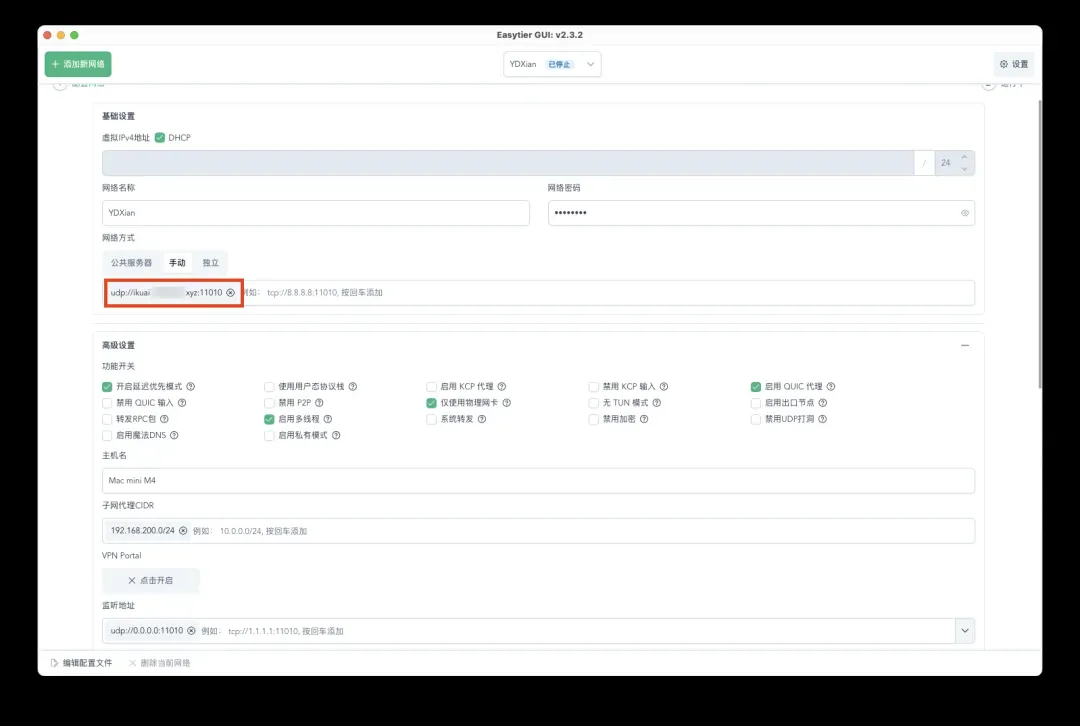
Task: Click help icon next to 开启延迟优先模式
Action: (x=190, y=387)
